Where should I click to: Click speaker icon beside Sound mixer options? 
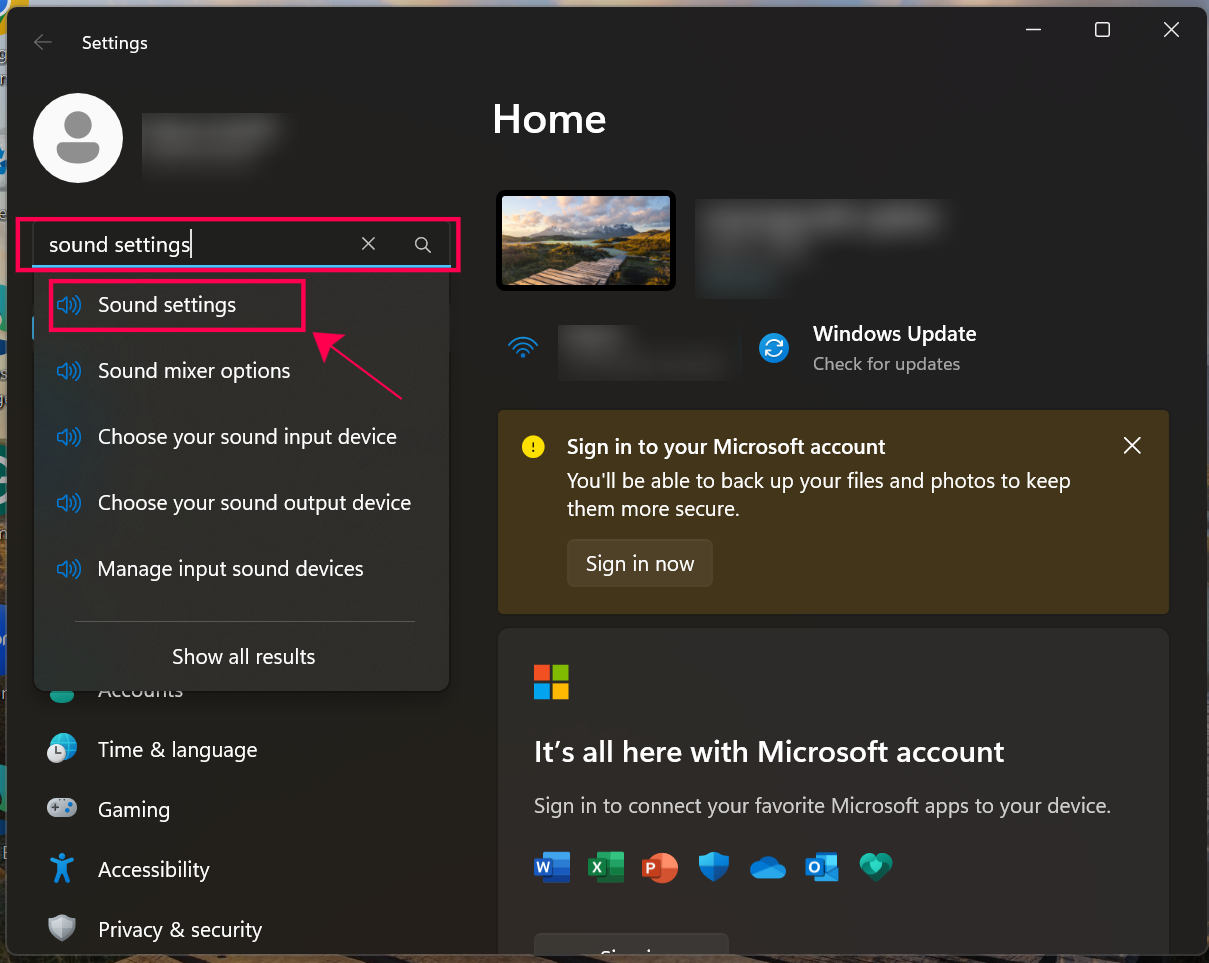[69, 371]
